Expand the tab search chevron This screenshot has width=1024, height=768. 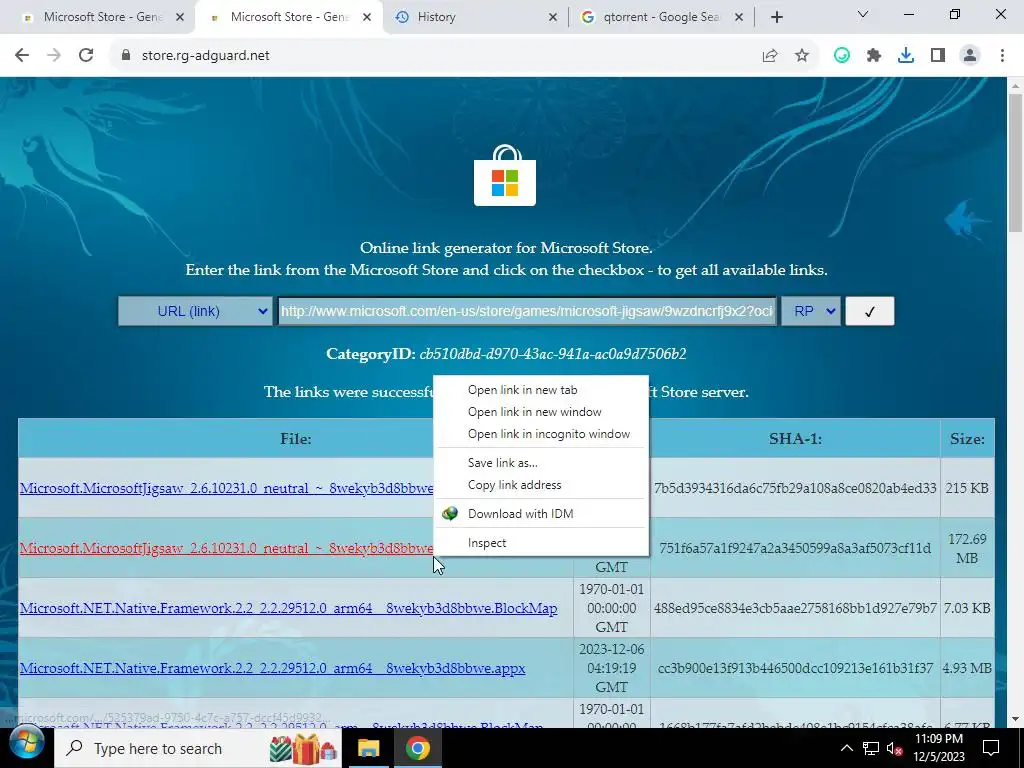click(x=863, y=14)
